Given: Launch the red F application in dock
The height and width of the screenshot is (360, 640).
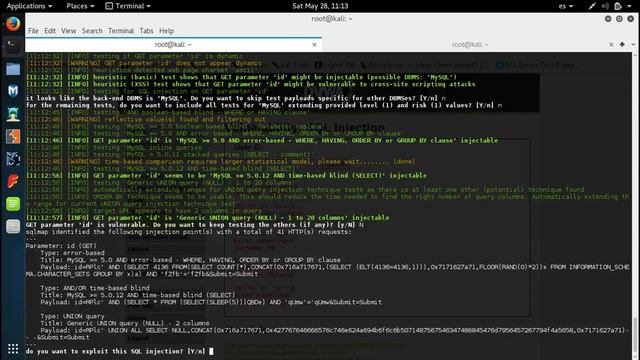Looking at the screenshot, I should (13, 181).
